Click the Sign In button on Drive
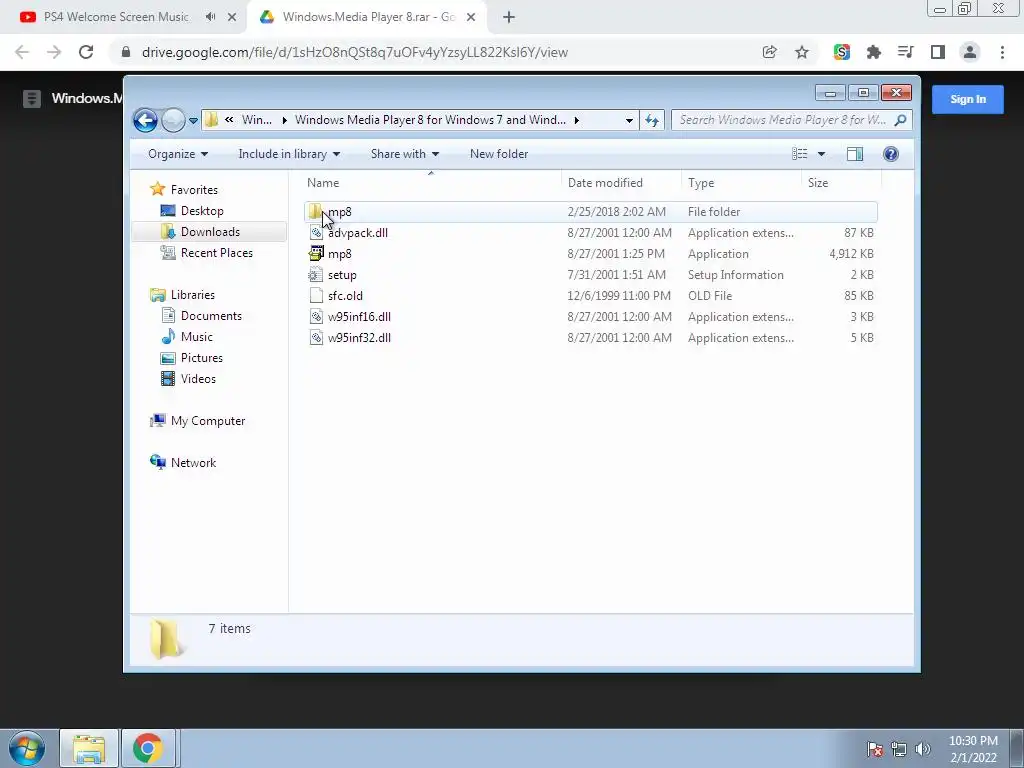This screenshot has height=768, width=1024. 968,99
